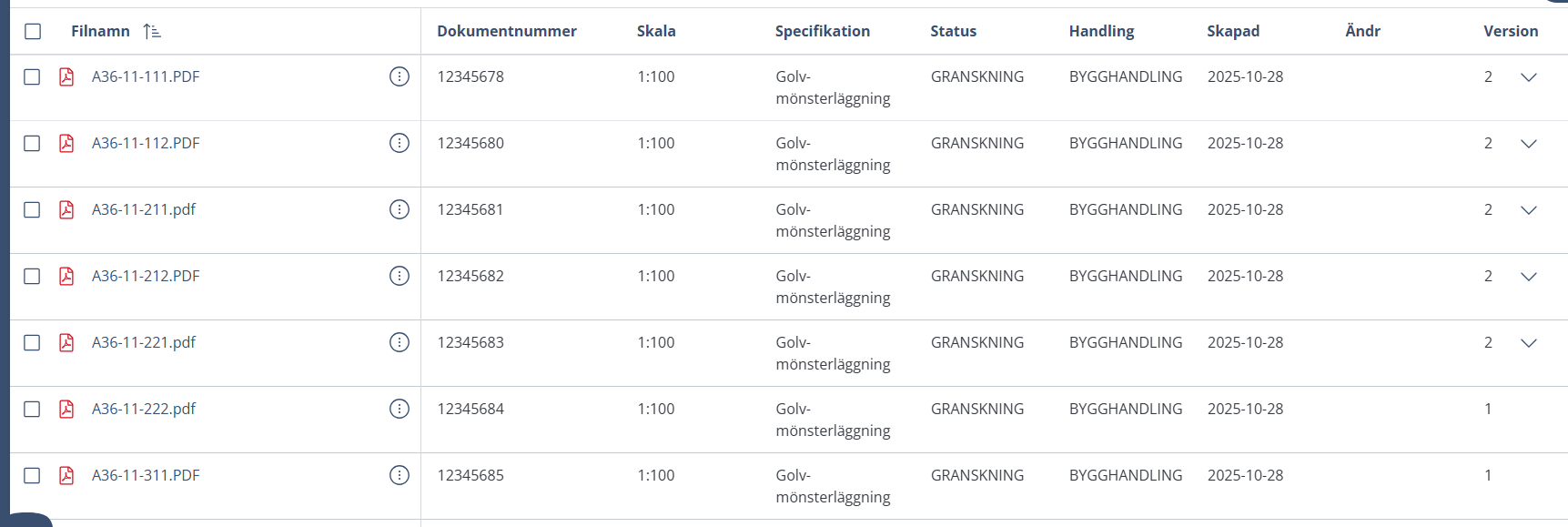
Task: Tick the select-all checkbox in the header
Action: pos(33,32)
